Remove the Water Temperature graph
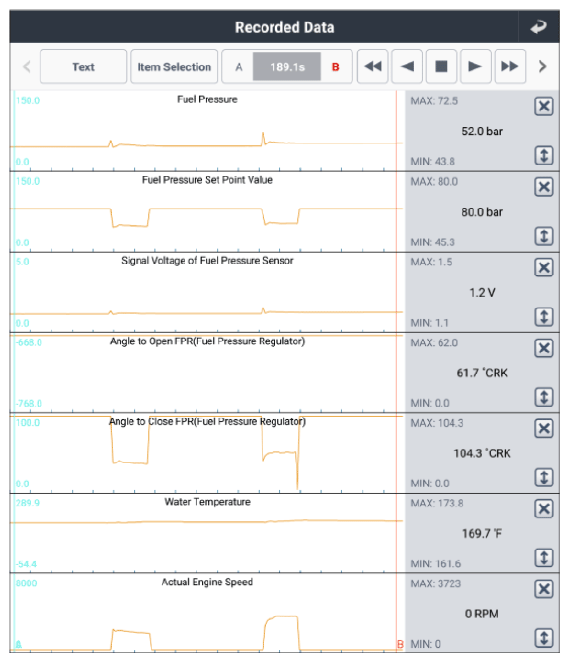 point(544,509)
